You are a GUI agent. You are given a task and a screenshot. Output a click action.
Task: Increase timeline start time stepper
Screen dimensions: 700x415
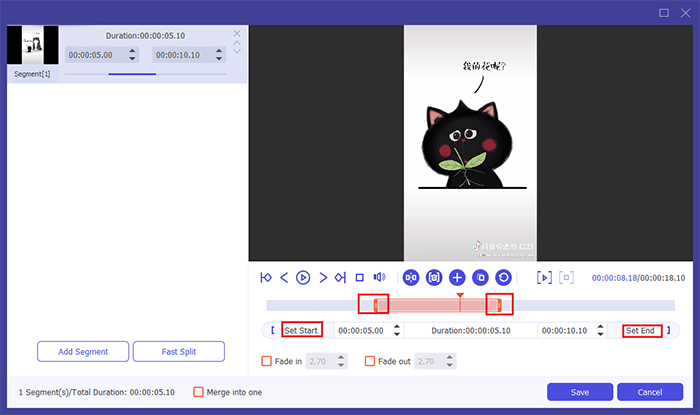pos(396,327)
